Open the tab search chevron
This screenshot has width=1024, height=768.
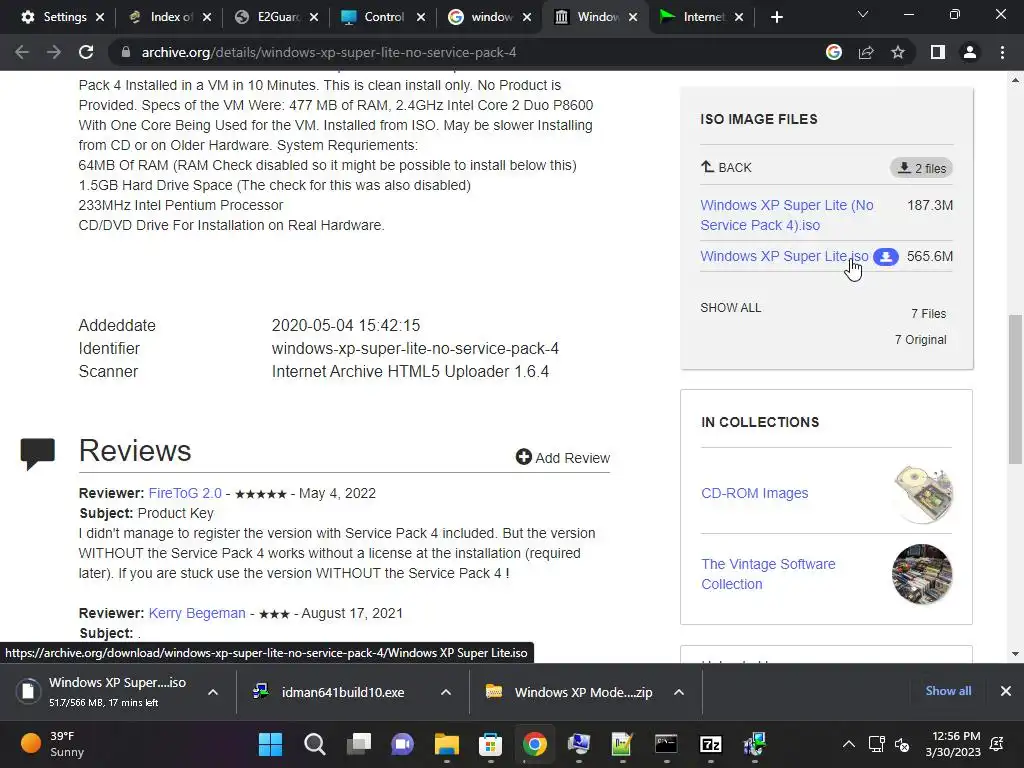pyautogui.click(x=863, y=14)
